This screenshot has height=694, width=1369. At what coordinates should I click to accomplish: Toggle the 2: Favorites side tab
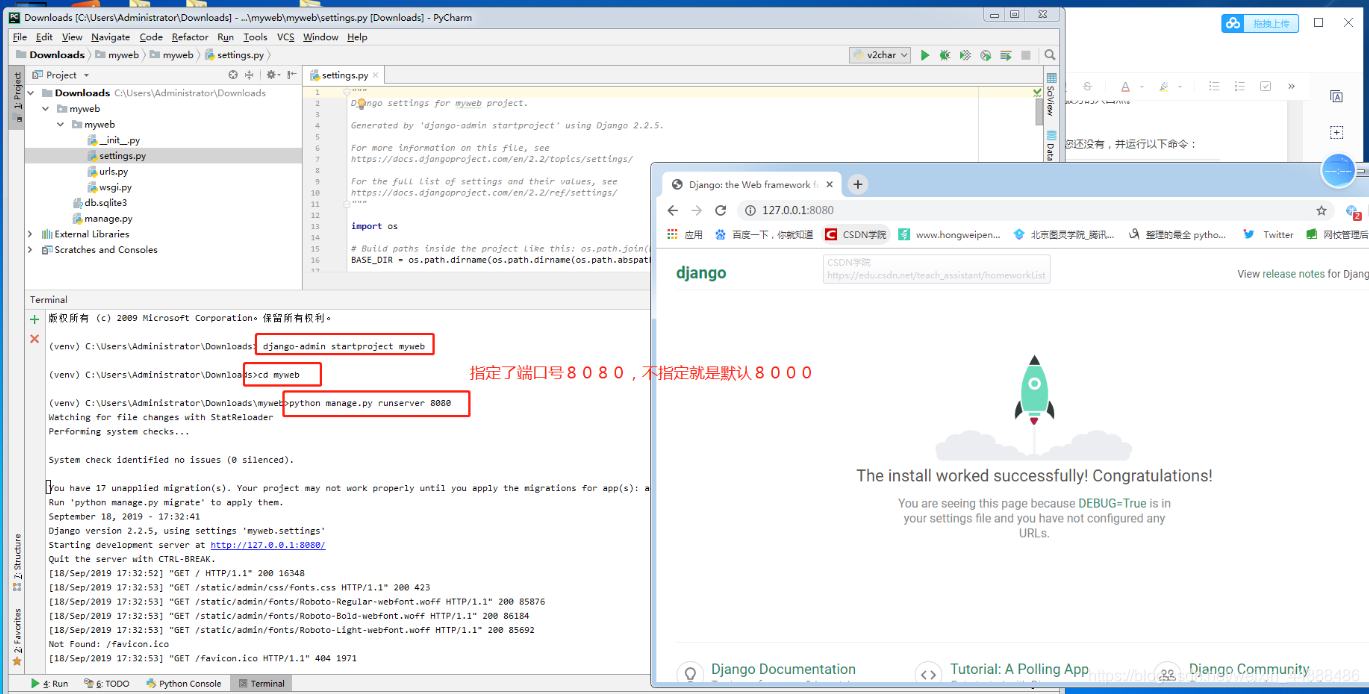pyautogui.click(x=16, y=636)
